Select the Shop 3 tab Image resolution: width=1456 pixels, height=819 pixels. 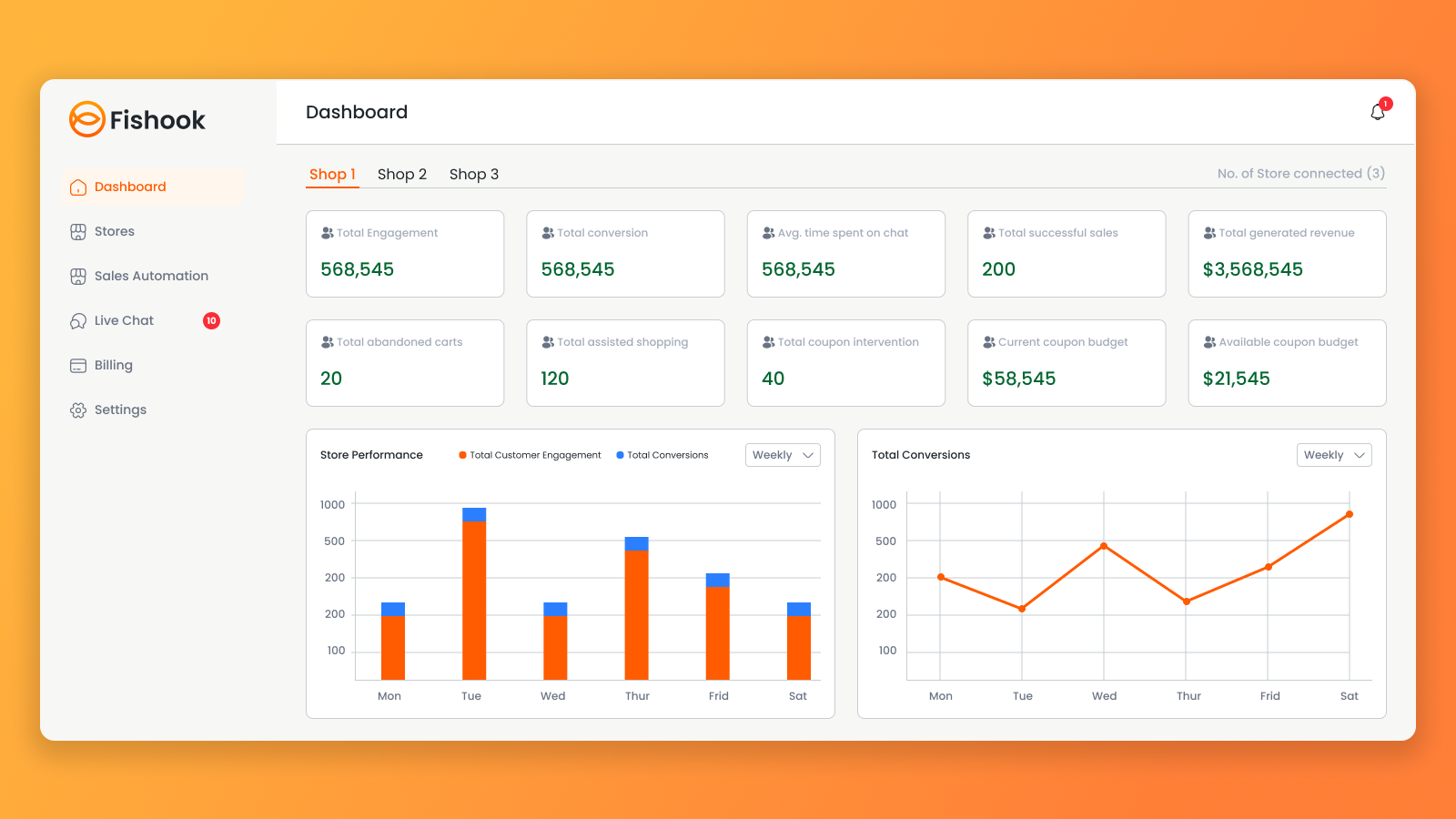click(x=474, y=174)
